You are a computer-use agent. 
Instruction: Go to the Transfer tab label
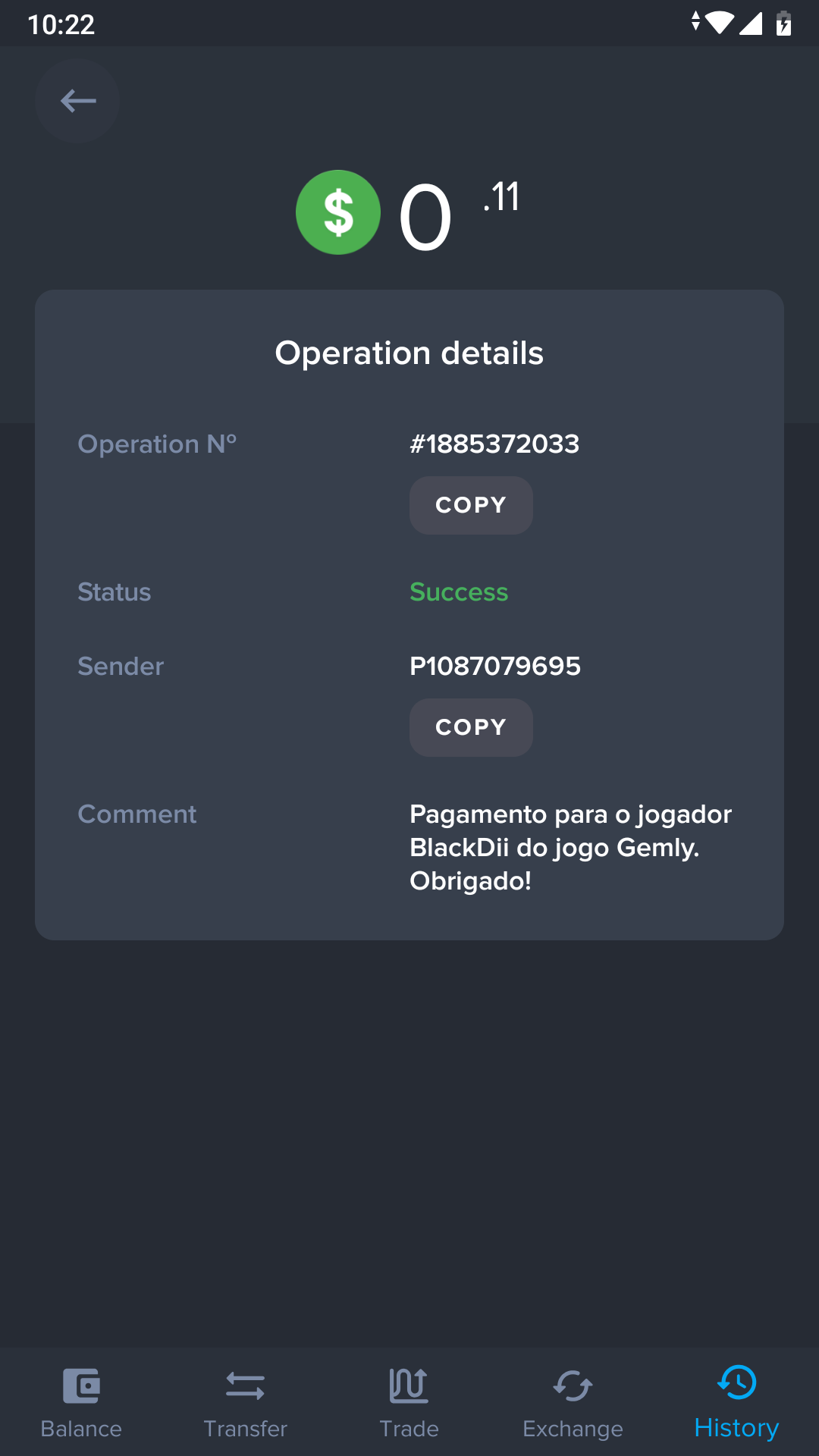(245, 1429)
